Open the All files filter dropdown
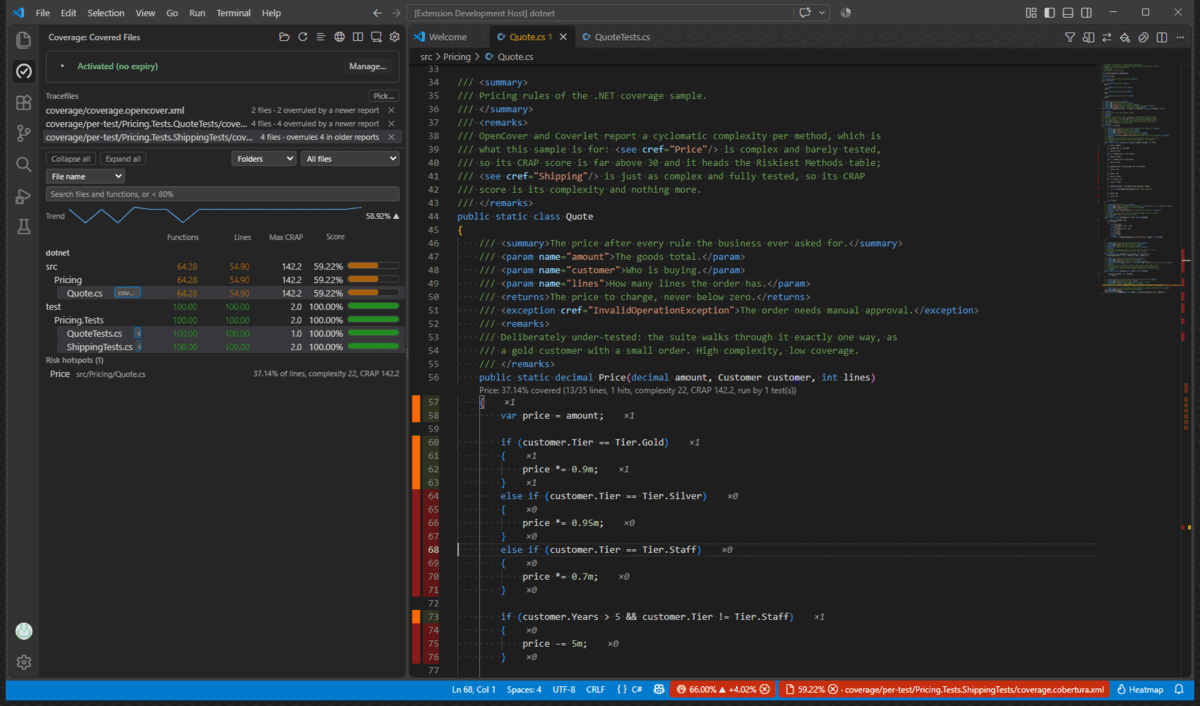This screenshot has width=1200, height=706. click(x=351, y=158)
